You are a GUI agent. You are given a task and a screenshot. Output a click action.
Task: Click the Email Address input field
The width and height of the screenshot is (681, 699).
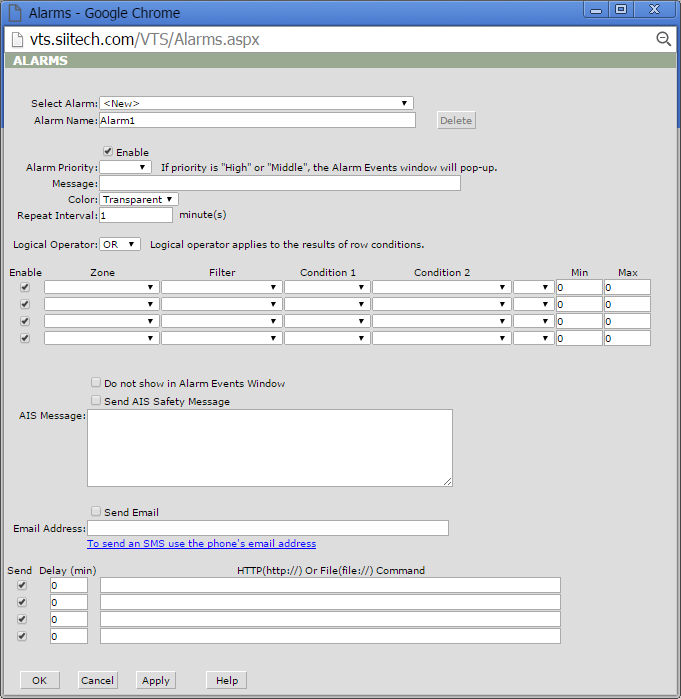click(267, 528)
